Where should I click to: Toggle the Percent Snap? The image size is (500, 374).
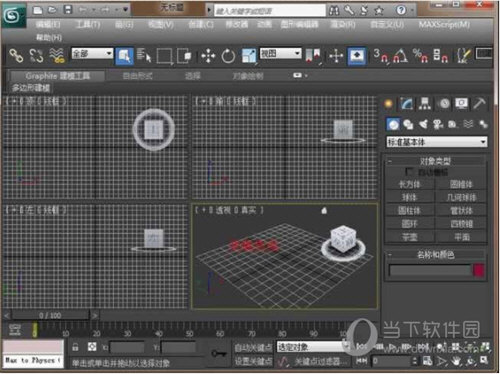pyautogui.click(x=420, y=56)
